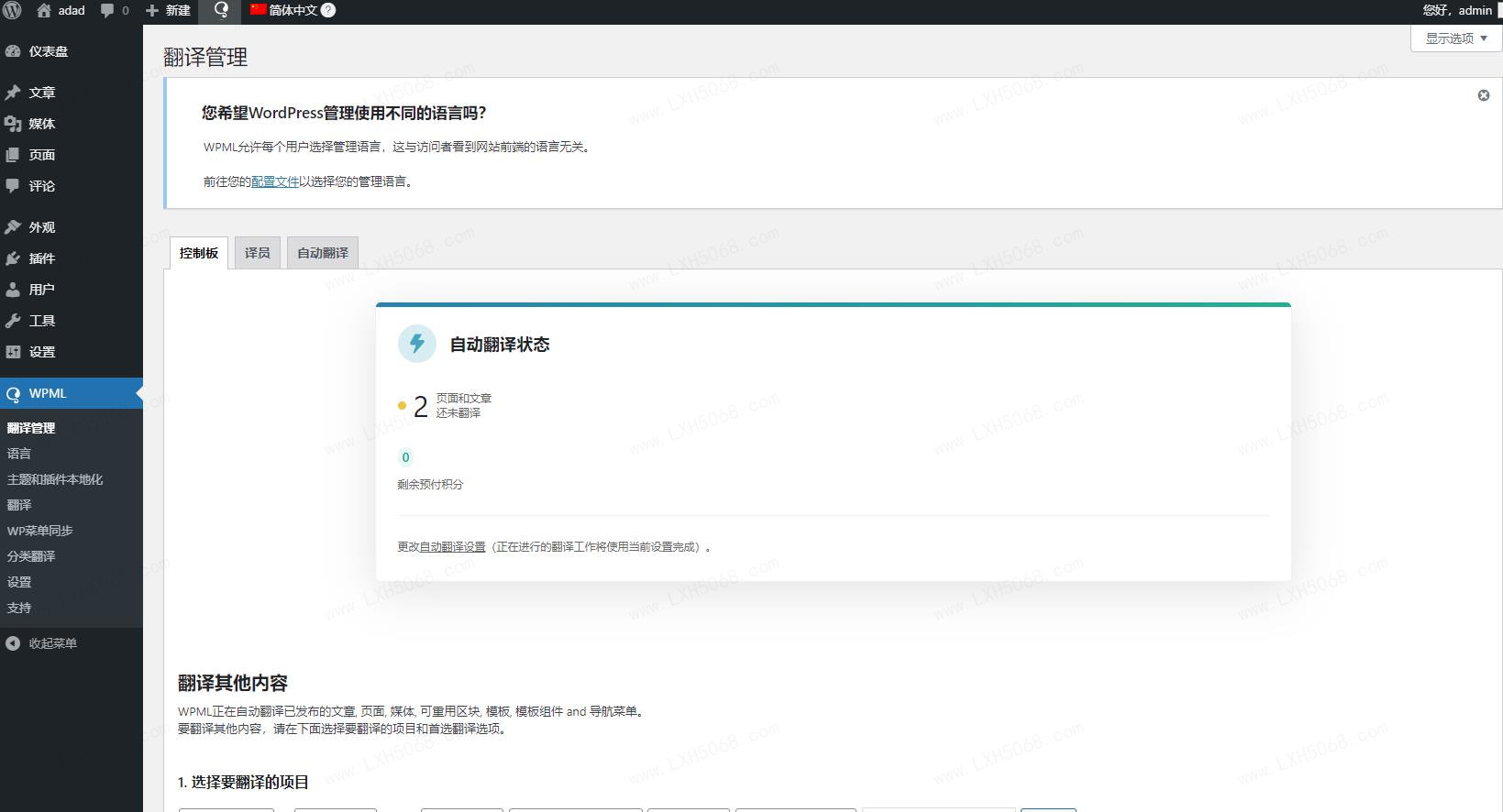
Task: Switch to the 译员 tab
Action: pos(258,253)
